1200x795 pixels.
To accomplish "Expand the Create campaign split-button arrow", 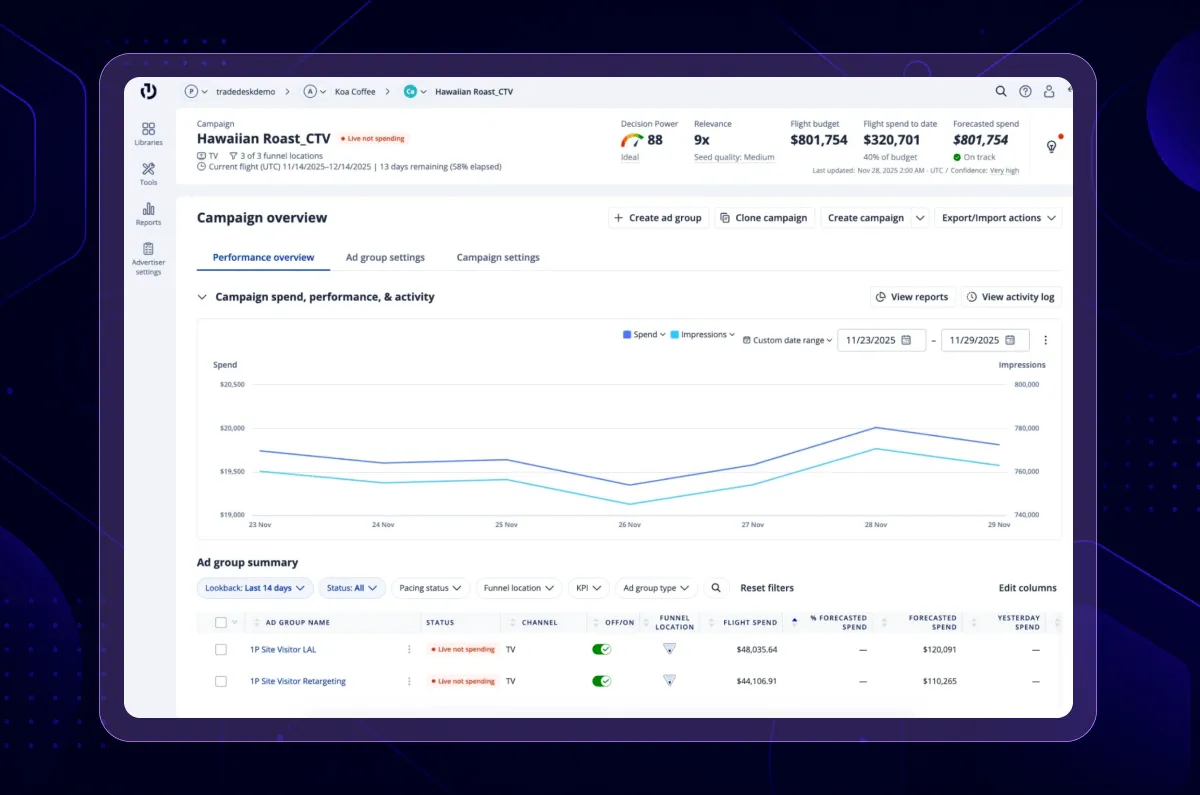I will pos(920,218).
